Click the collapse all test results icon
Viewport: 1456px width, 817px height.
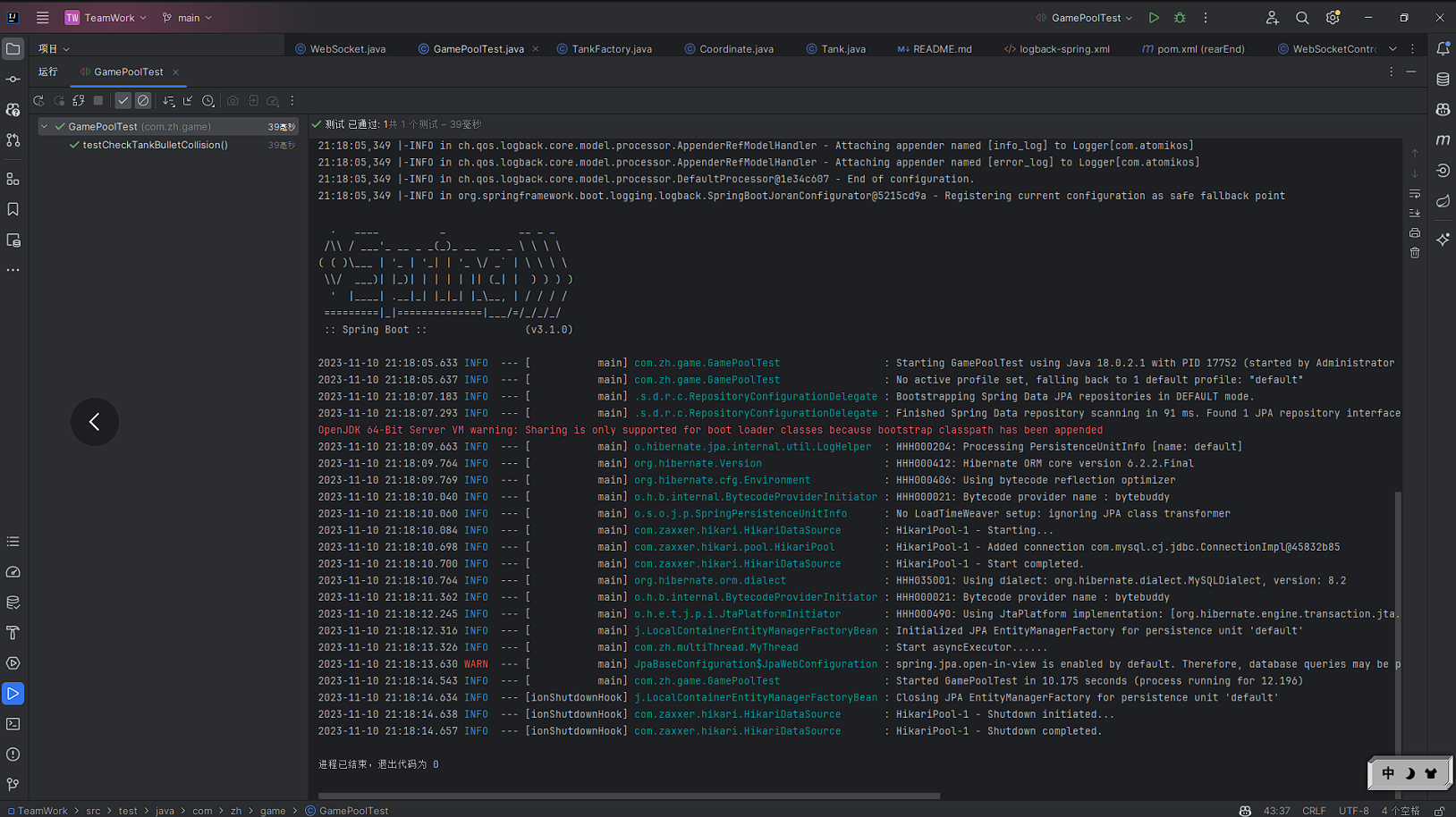(x=188, y=101)
